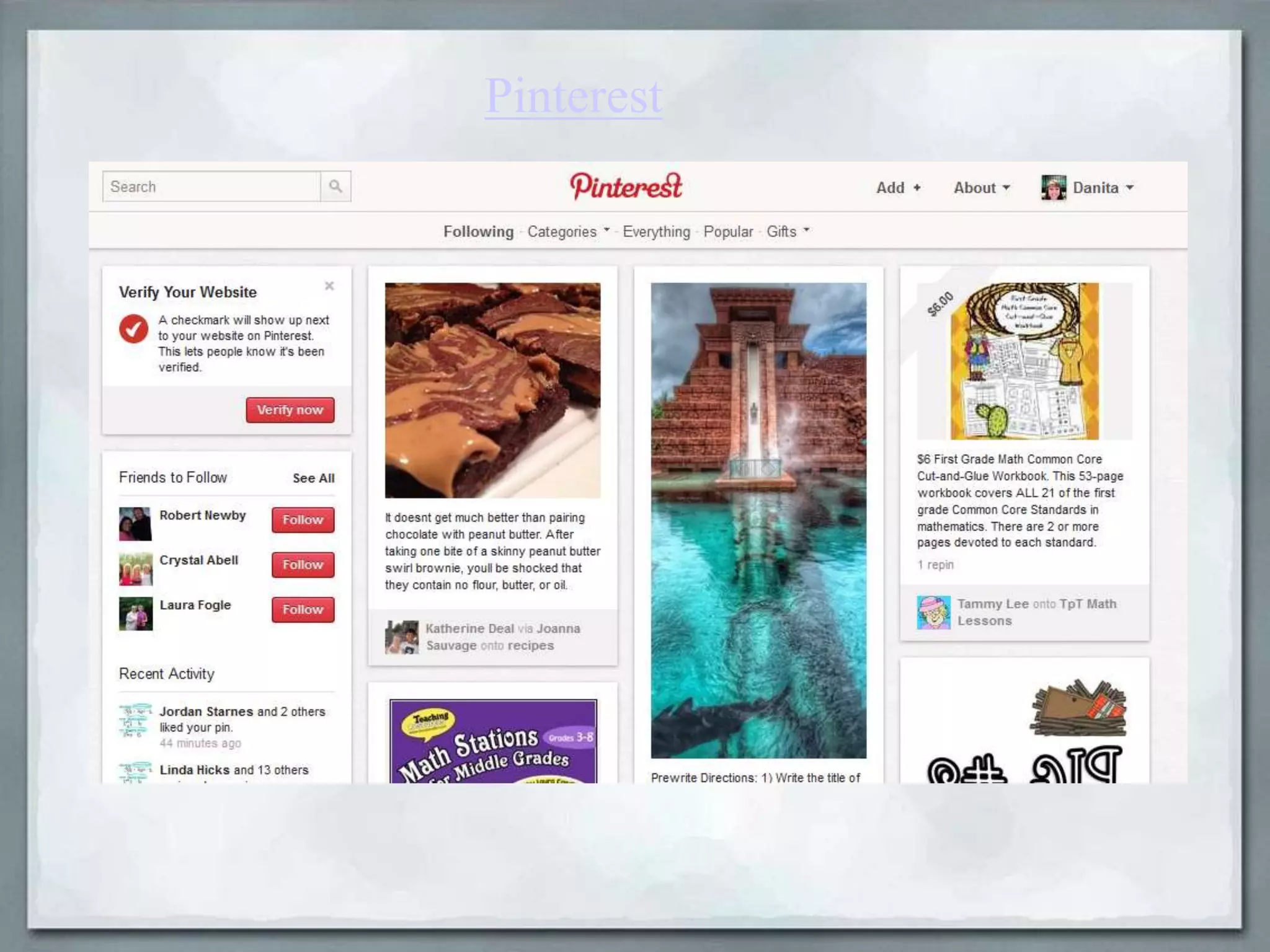Open Joanna Sauvage's profile link
Image resolution: width=1270 pixels, height=952 pixels.
point(503,637)
